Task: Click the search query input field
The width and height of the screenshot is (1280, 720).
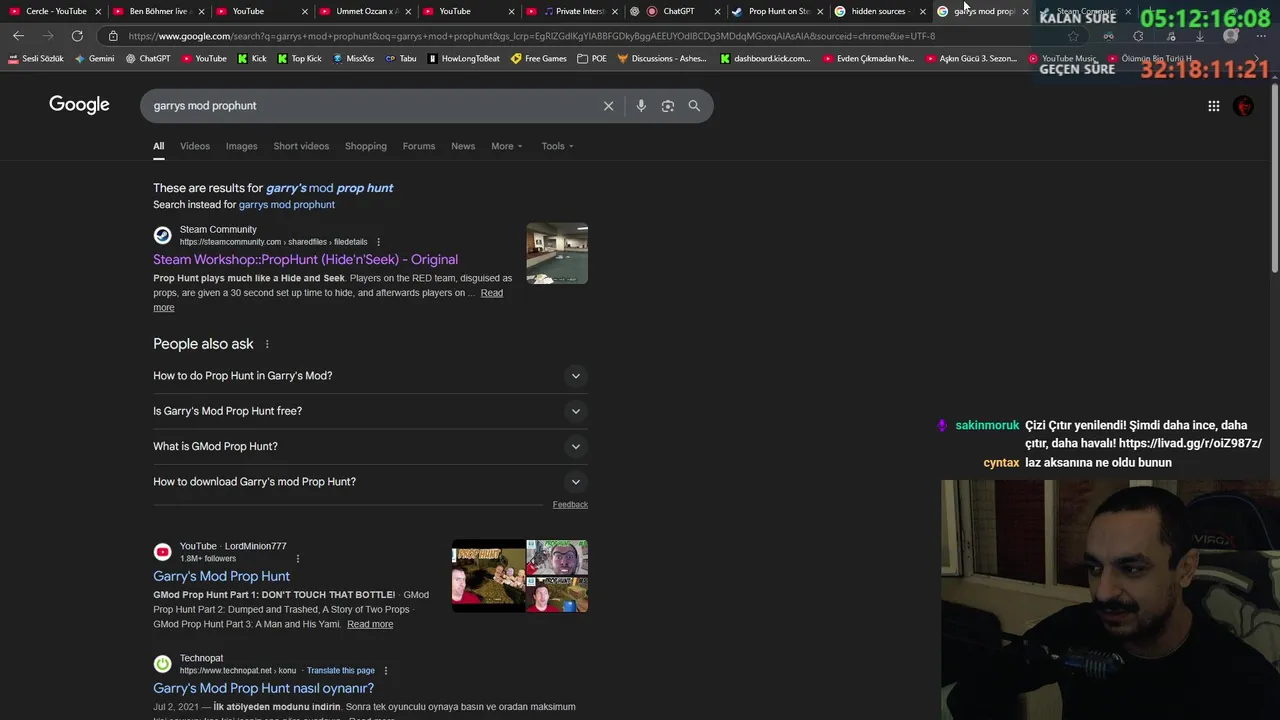Action: [x=375, y=106]
